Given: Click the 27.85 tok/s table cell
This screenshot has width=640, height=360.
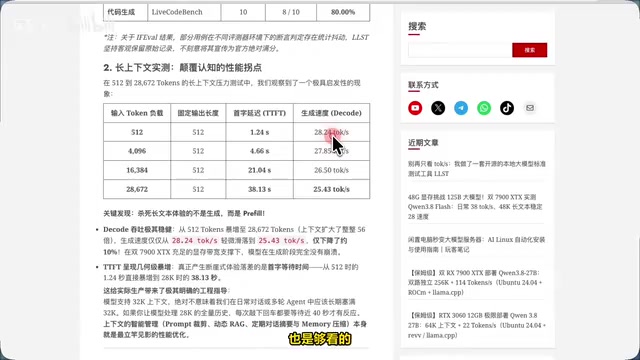Looking at the screenshot, I should (331, 151).
